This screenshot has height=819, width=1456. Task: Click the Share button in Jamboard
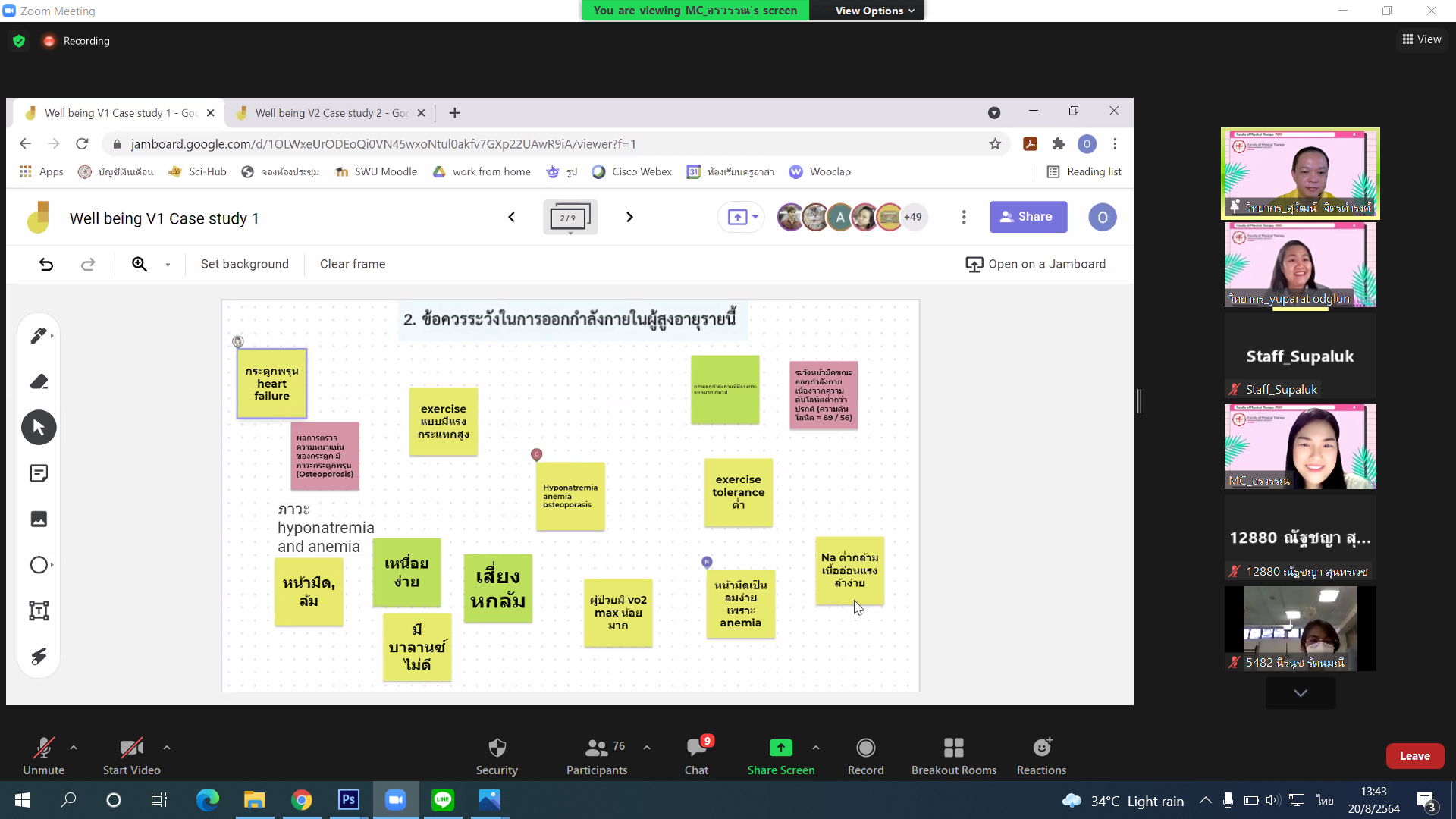[1028, 217]
